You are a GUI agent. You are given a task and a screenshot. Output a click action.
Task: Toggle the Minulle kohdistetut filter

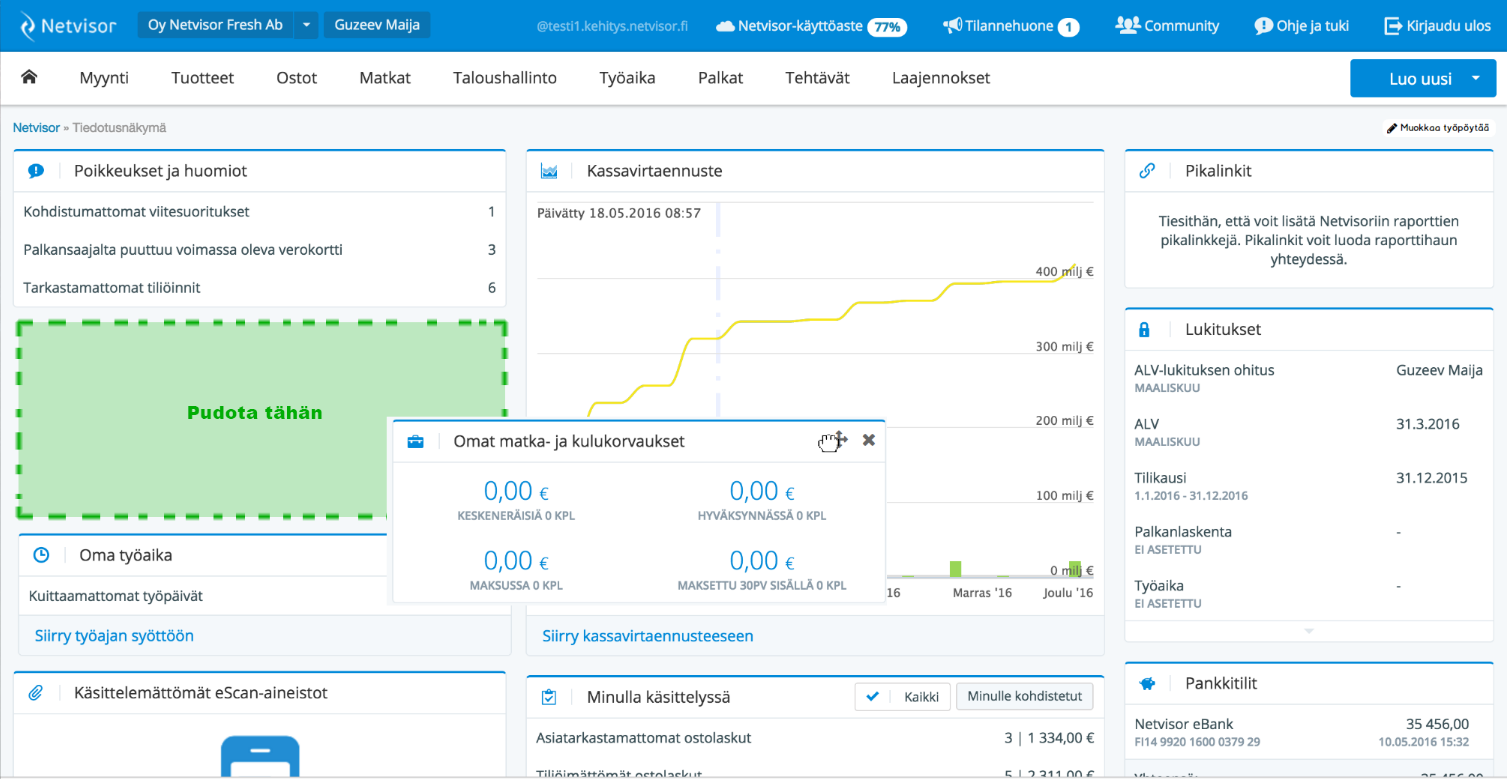(x=1024, y=697)
